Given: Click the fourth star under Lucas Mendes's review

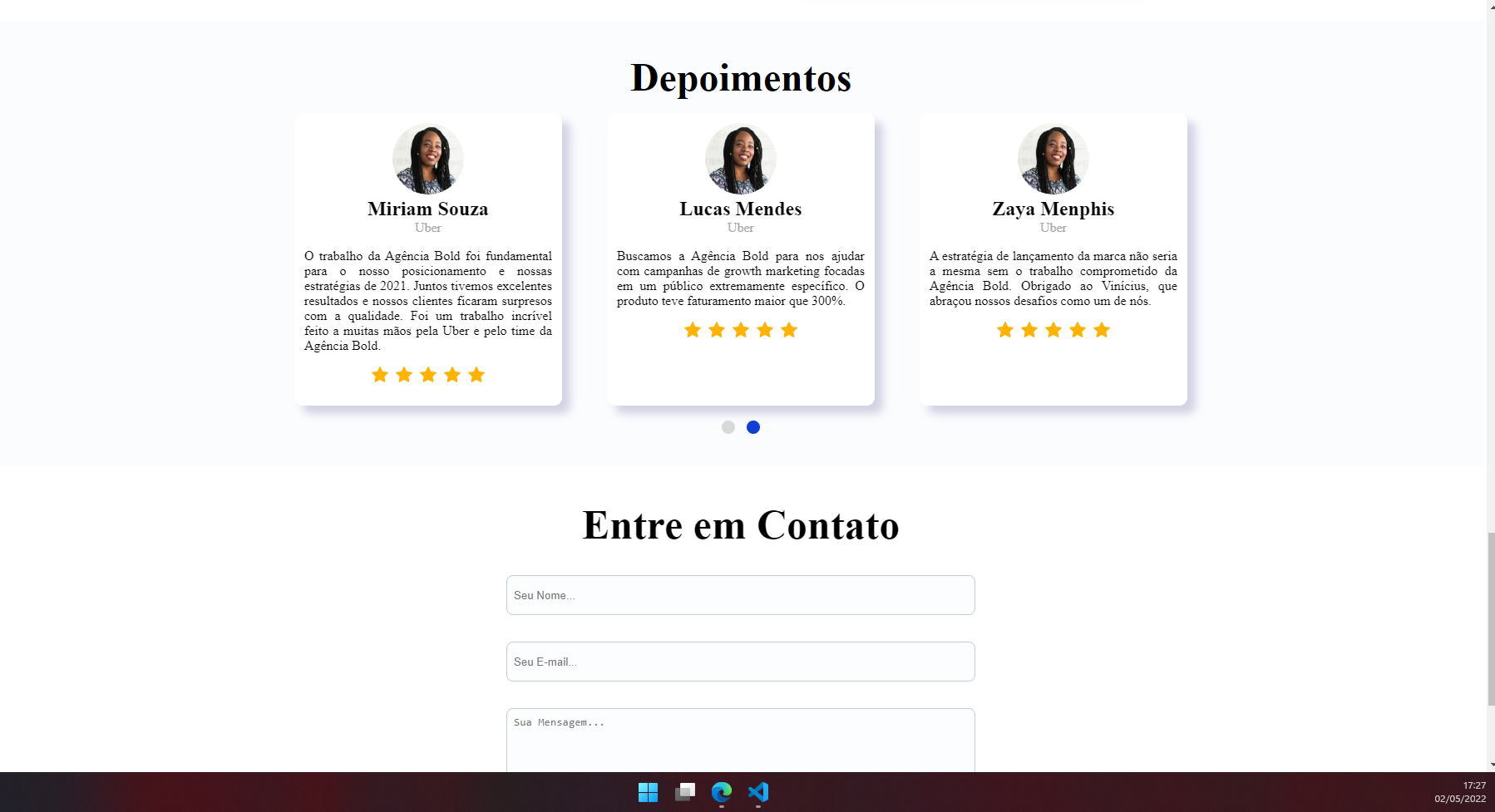Looking at the screenshot, I should pos(764,330).
